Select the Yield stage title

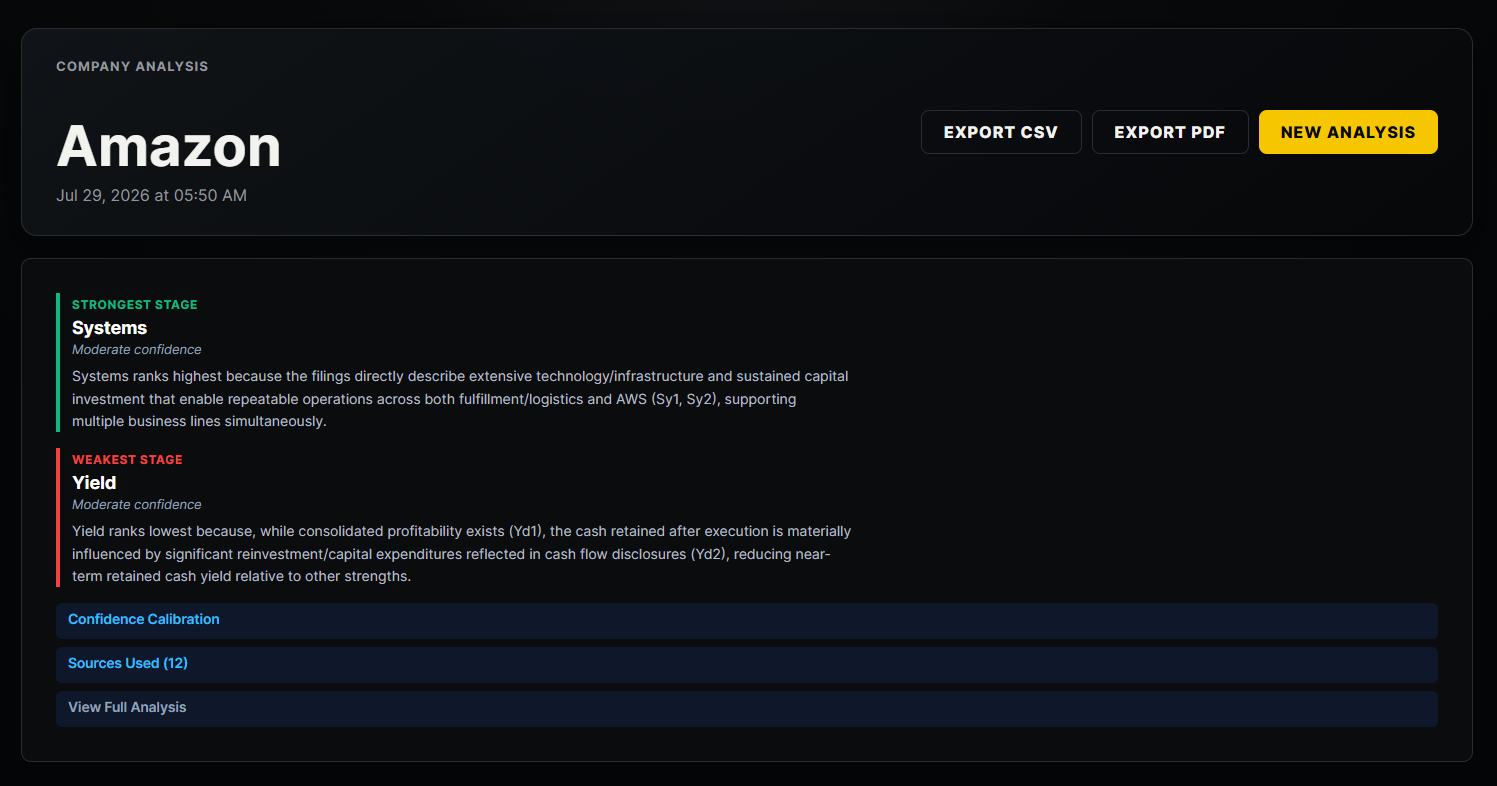pos(94,483)
